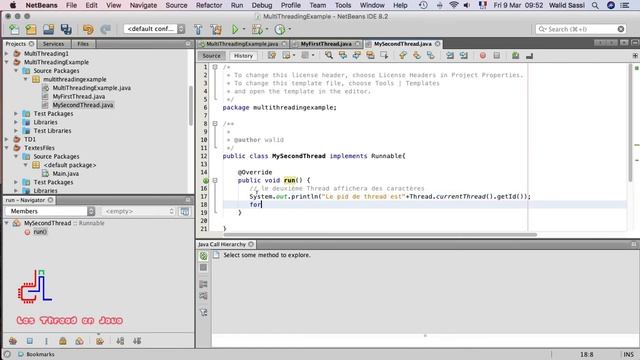The width and height of the screenshot is (640, 360).
Task: Click the red Start Macro Recording icon
Action: [x=482, y=56]
